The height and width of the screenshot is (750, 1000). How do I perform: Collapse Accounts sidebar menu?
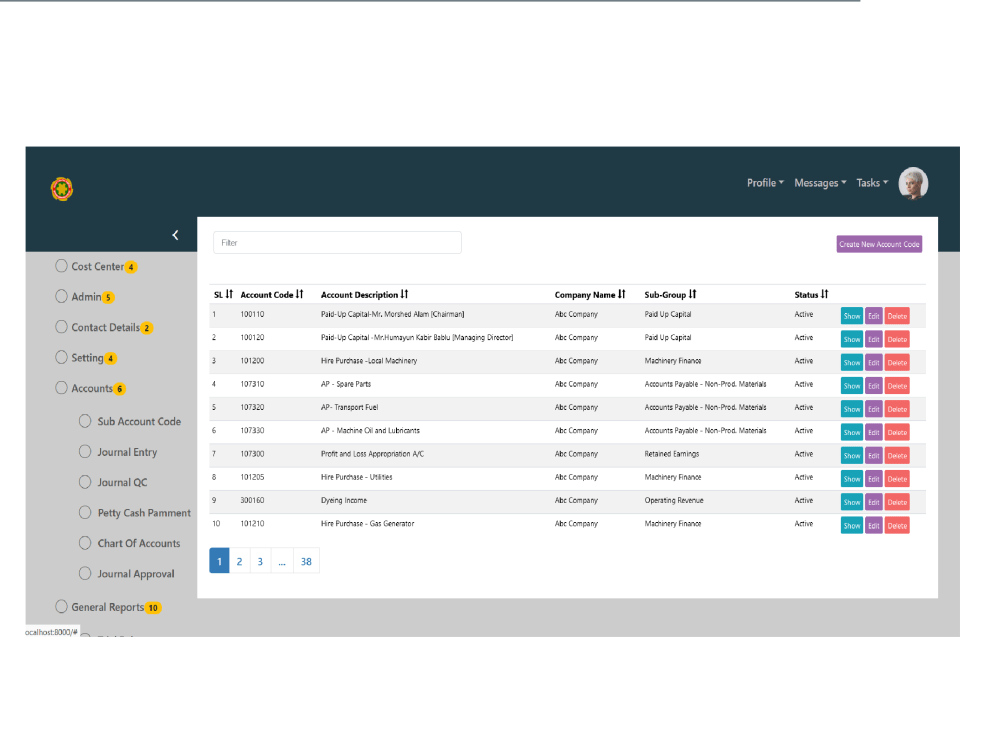91,389
